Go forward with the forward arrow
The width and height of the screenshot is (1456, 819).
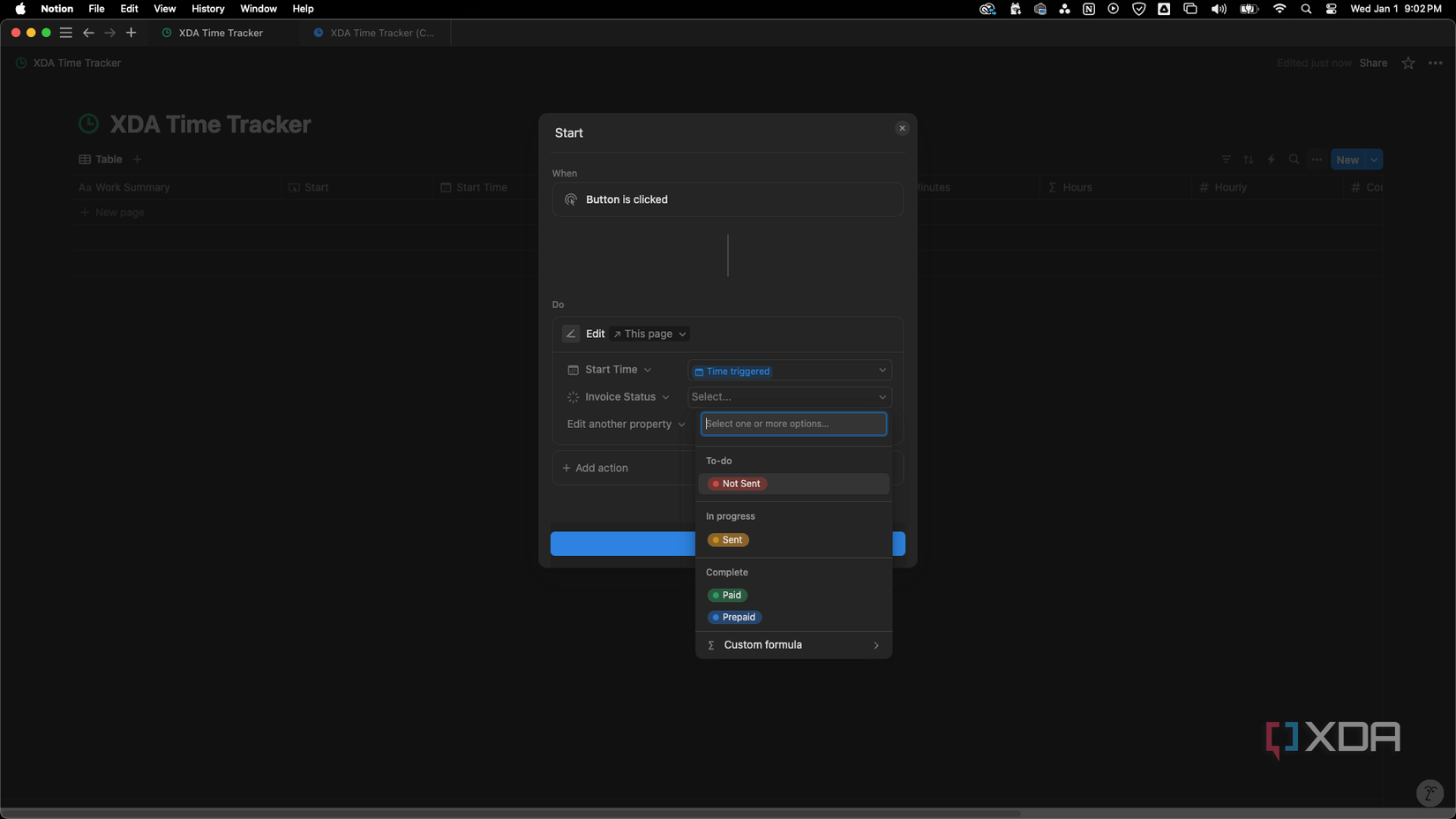(x=110, y=33)
